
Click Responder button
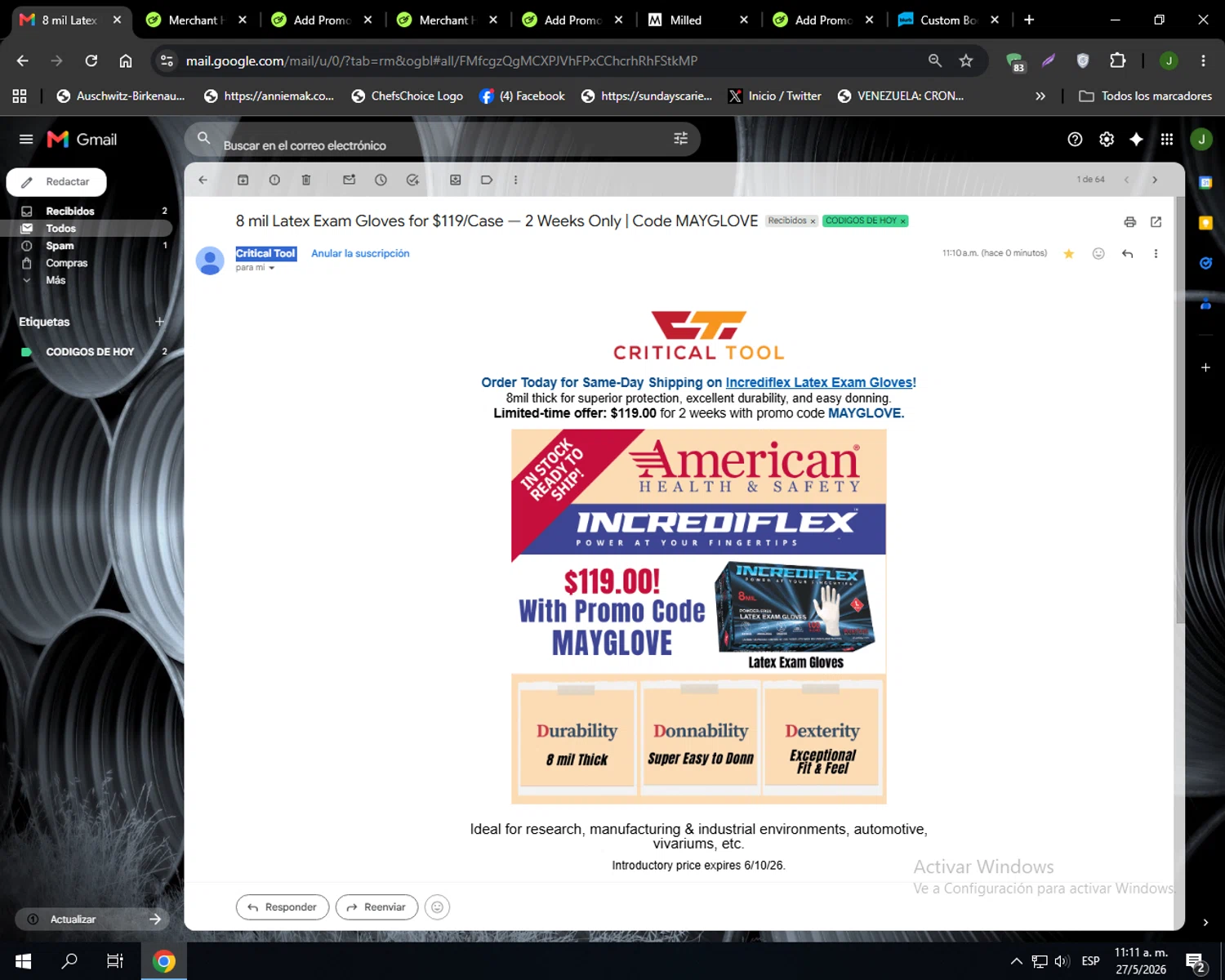click(x=283, y=907)
